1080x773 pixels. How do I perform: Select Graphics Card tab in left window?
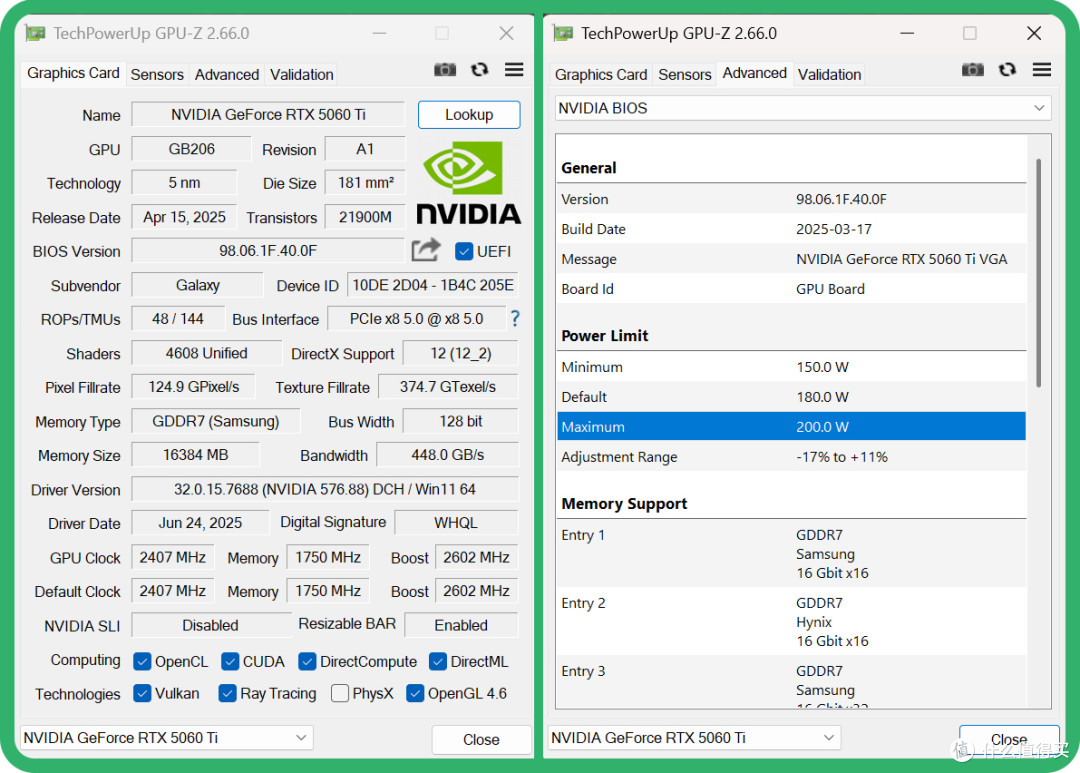click(73, 73)
